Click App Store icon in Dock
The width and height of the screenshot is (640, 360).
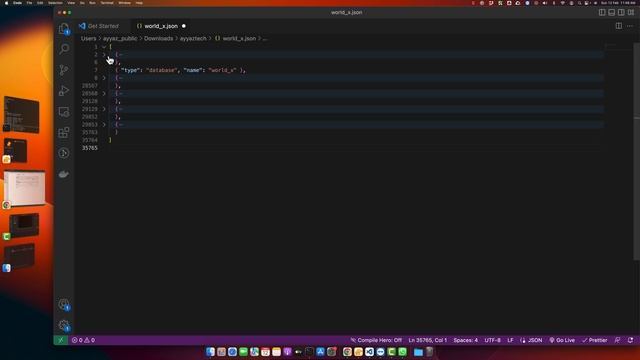tap(320, 352)
